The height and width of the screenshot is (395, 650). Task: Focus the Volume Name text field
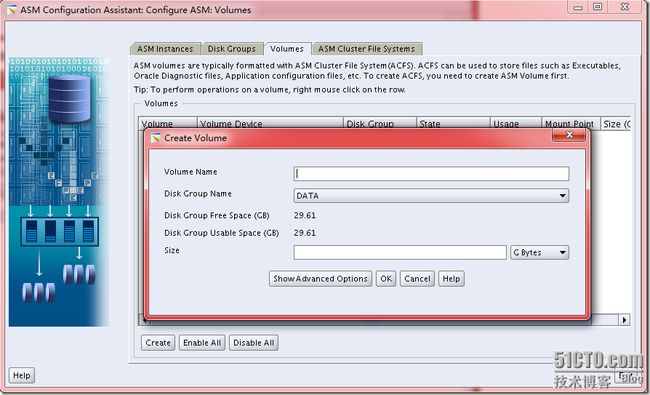pyautogui.click(x=431, y=174)
